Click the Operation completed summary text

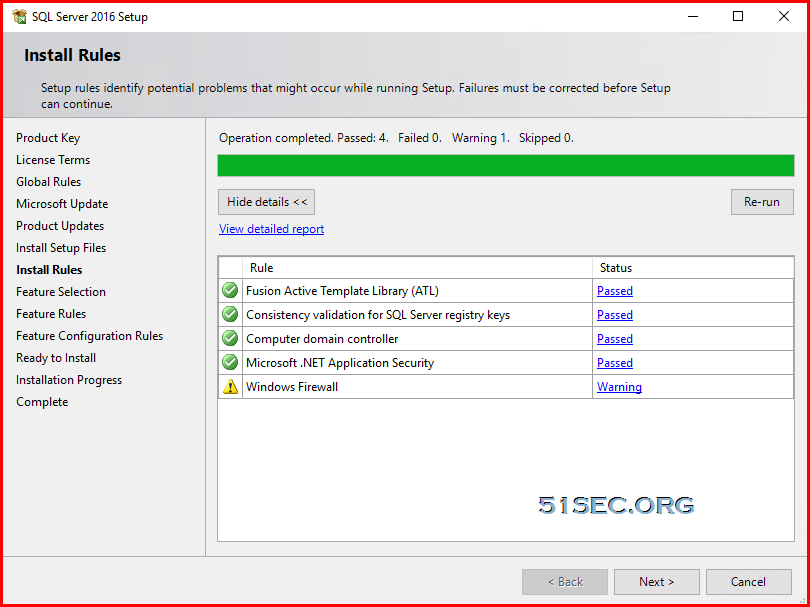(x=396, y=138)
